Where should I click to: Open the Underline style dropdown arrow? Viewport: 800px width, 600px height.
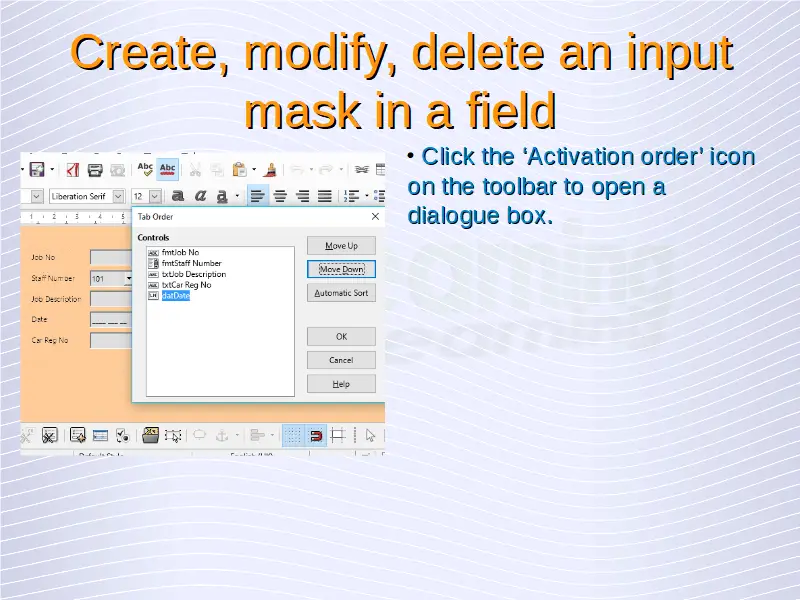tap(237, 196)
